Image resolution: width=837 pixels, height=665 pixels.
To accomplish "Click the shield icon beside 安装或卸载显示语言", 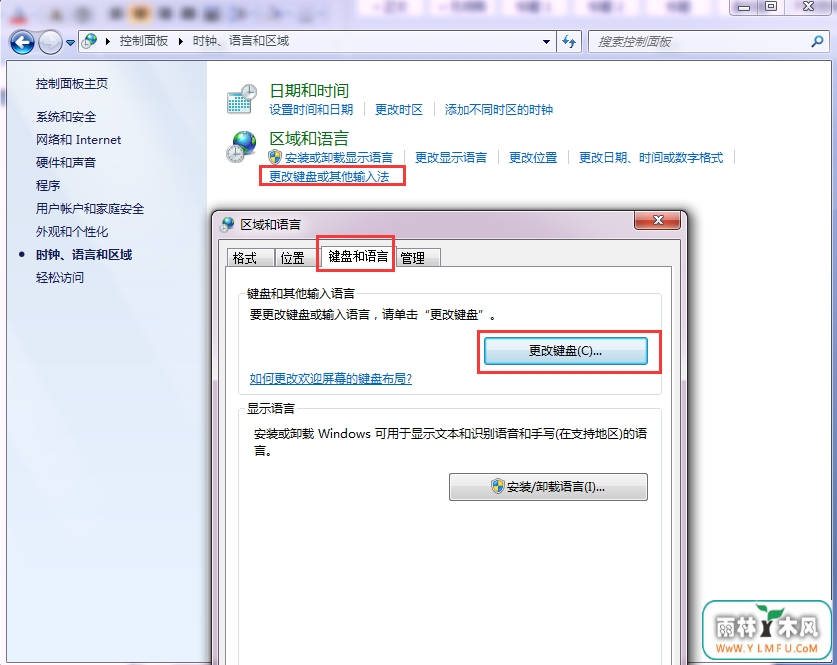I will (x=275, y=157).
